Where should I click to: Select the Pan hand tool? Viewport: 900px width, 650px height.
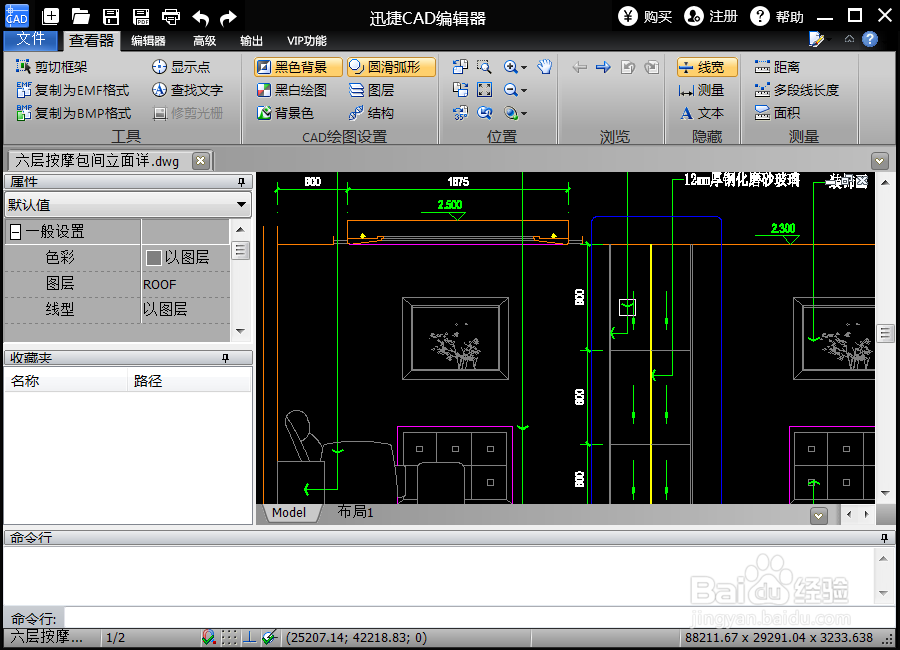tap(544, 67)
